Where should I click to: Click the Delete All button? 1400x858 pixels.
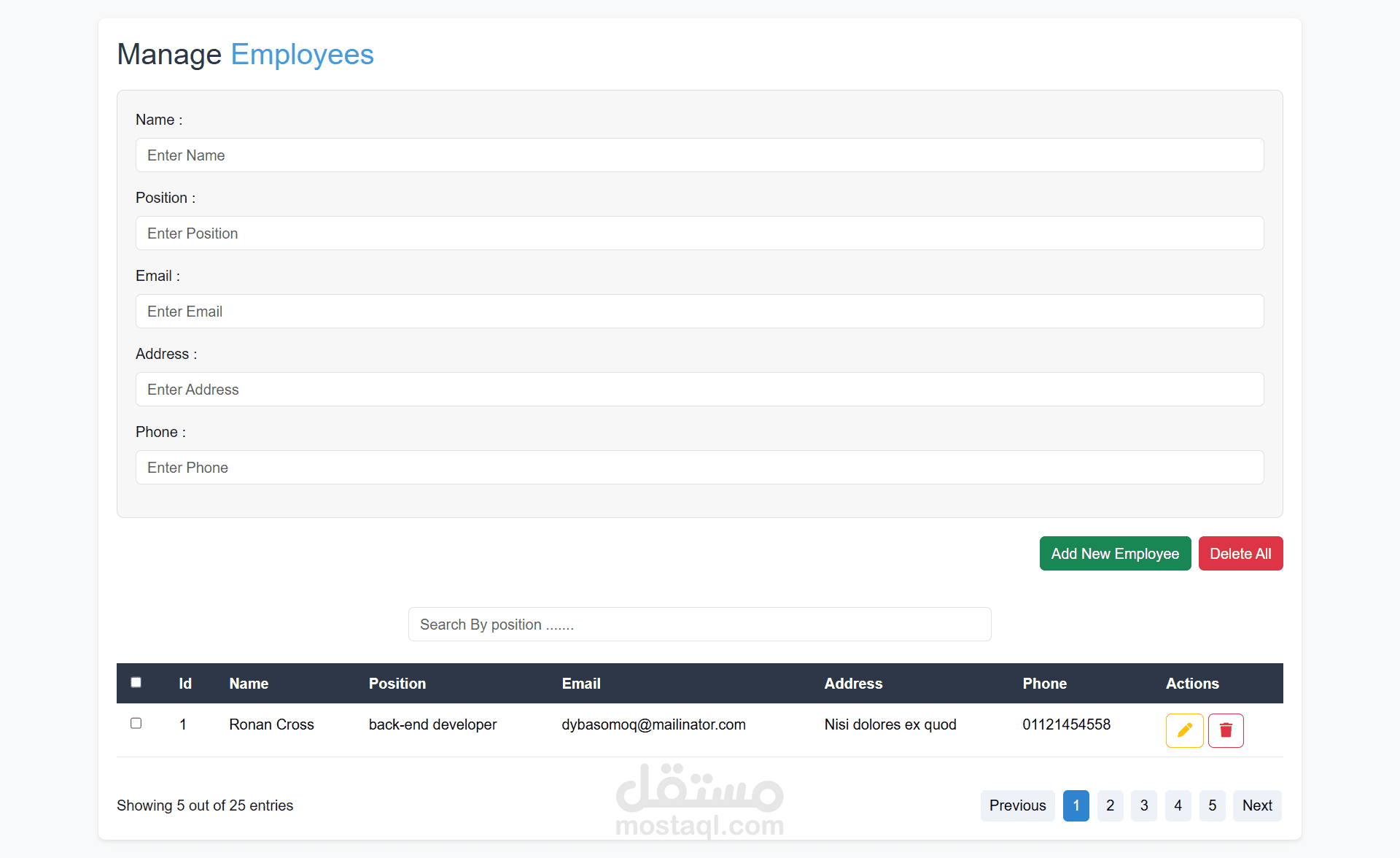(1240, 553)
